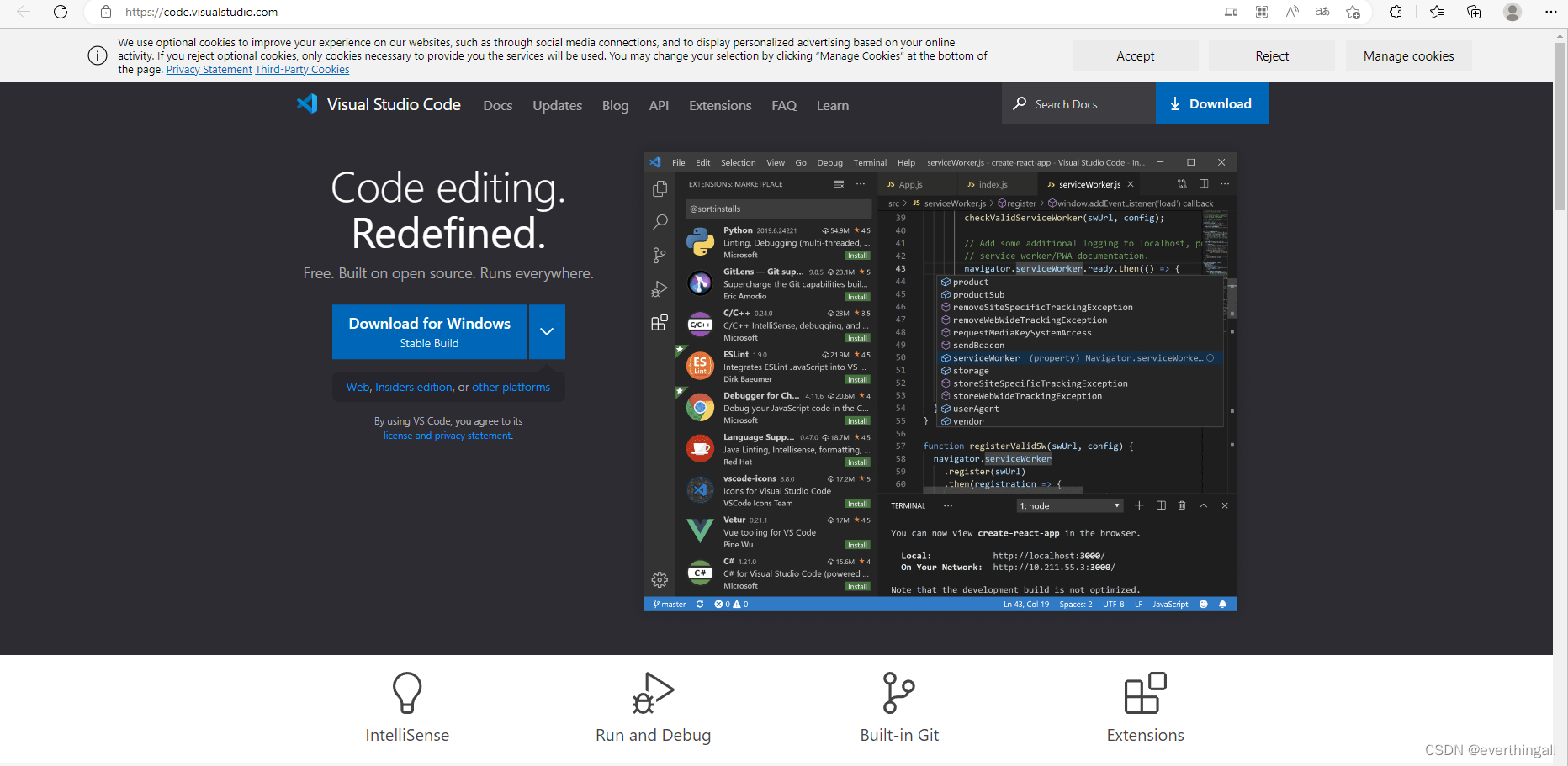Click the Extensions blocks icon
This screenshot has width=1568, height=766.
(1146, 693)
